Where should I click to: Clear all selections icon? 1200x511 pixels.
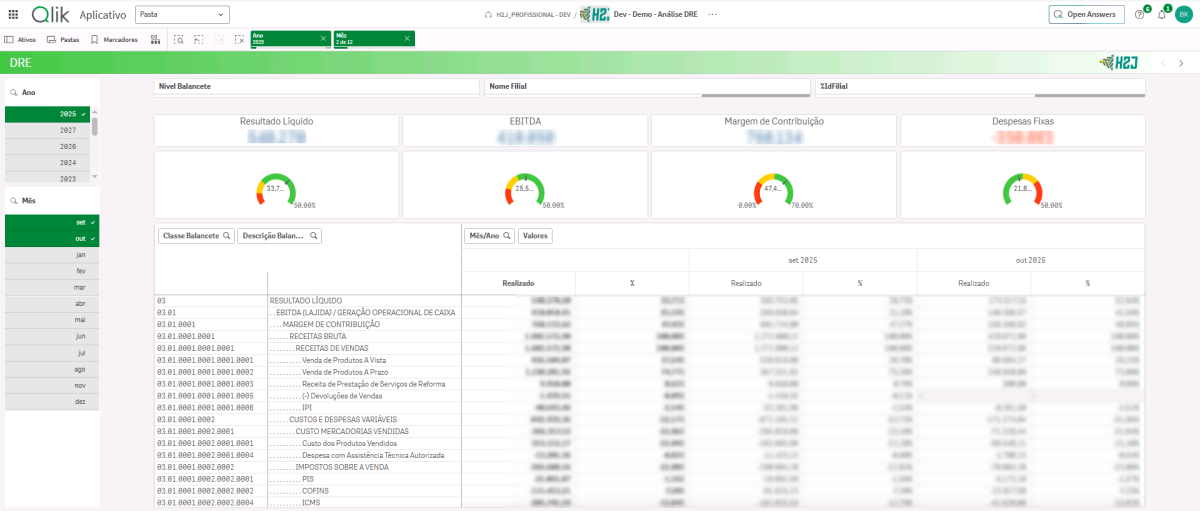click(239, 40)
